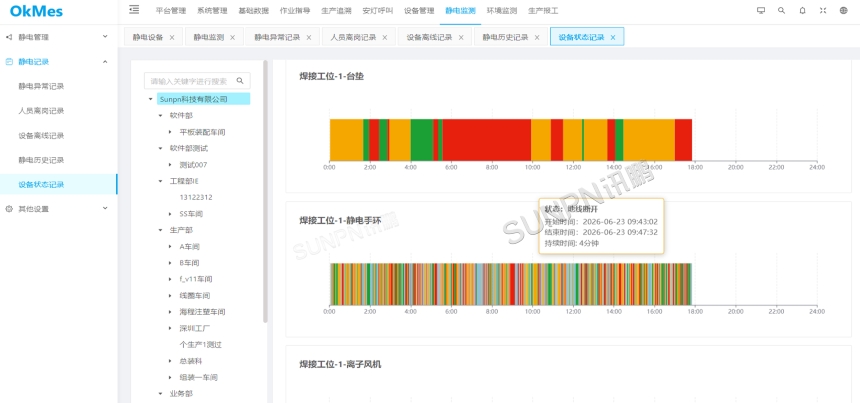Open the 基础数据 top menu
The height and width of the screenshot is (403, 860).
tap(253, 10)
